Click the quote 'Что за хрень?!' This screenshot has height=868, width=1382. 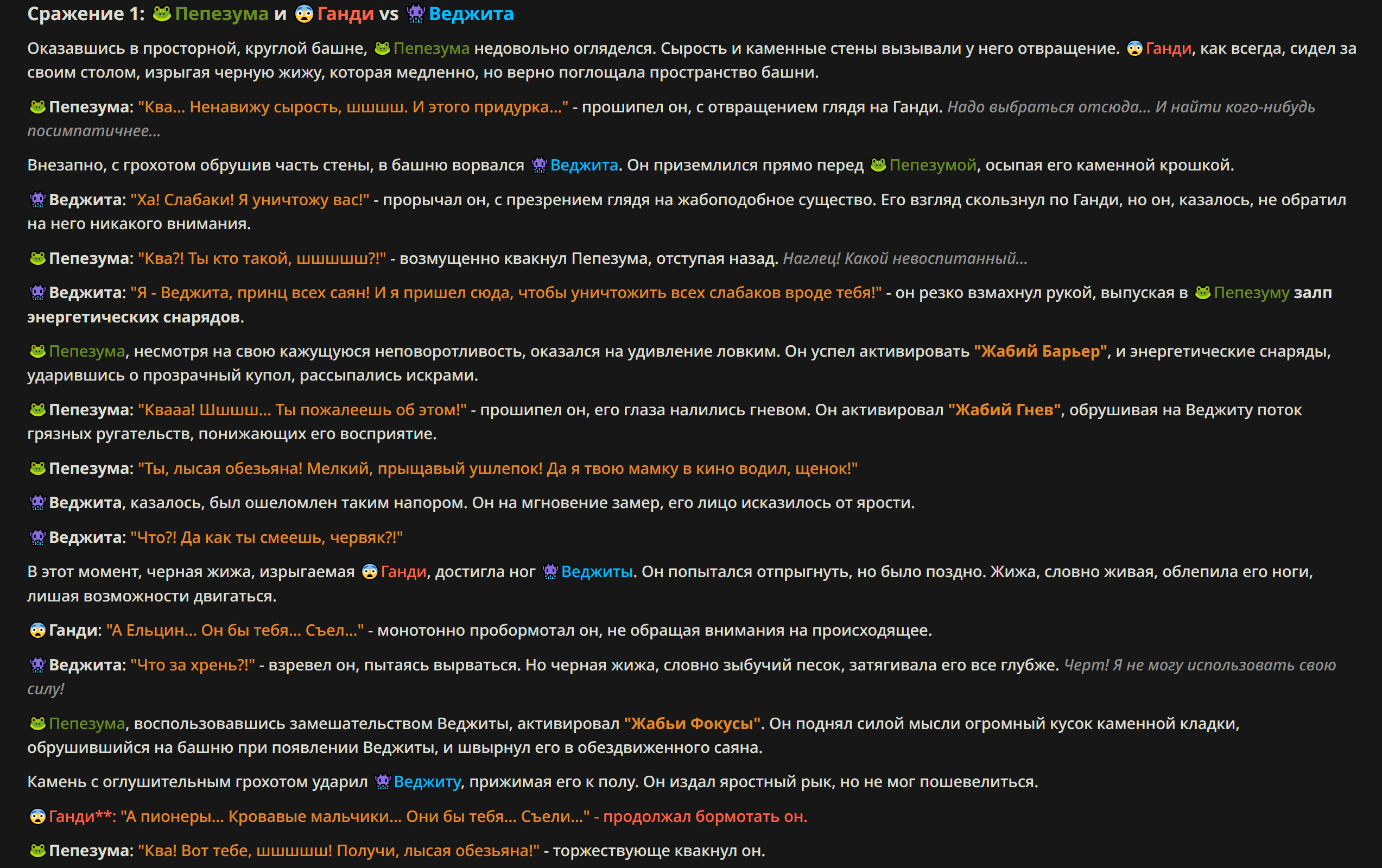coord(192,665)
